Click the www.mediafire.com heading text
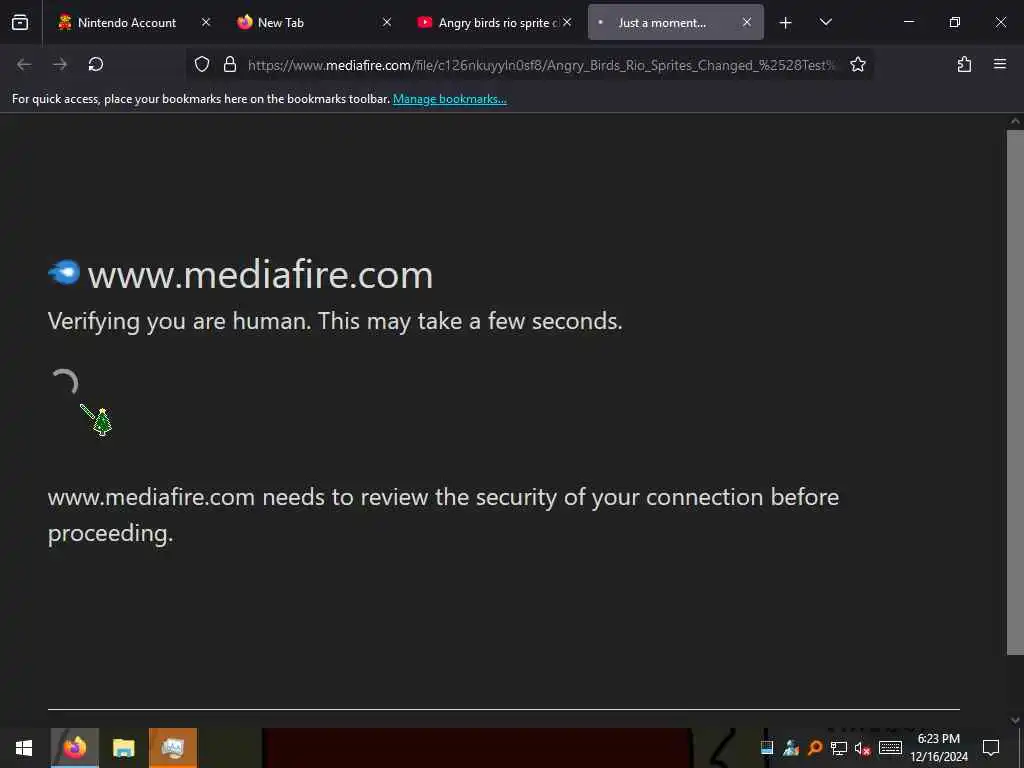 (x=261, y=275)
